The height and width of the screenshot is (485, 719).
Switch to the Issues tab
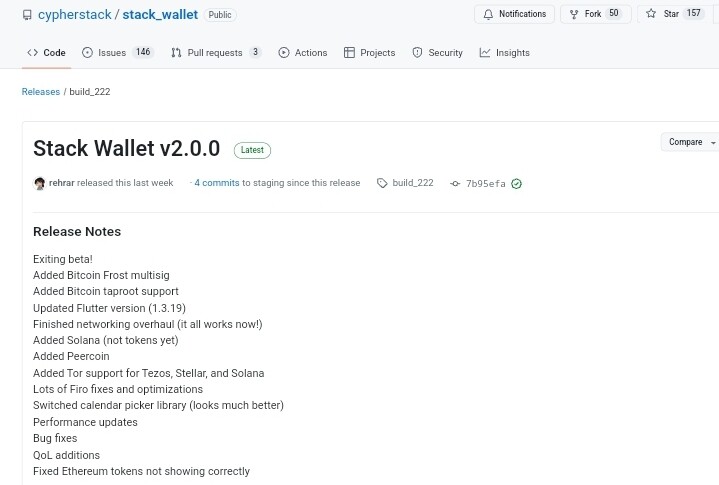pos(117,53)
